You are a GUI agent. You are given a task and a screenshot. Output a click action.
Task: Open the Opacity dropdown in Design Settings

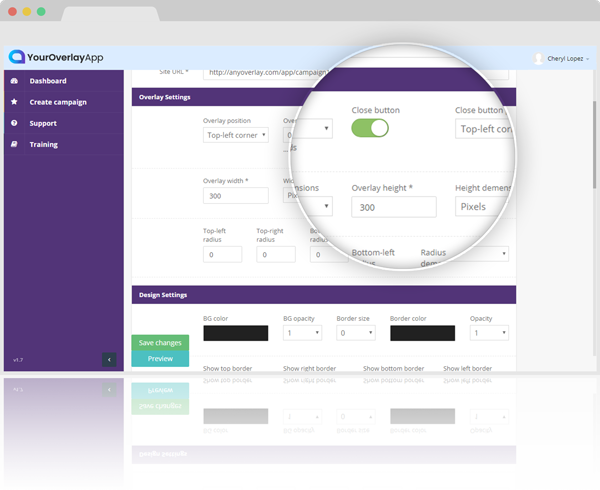[489, 333]
